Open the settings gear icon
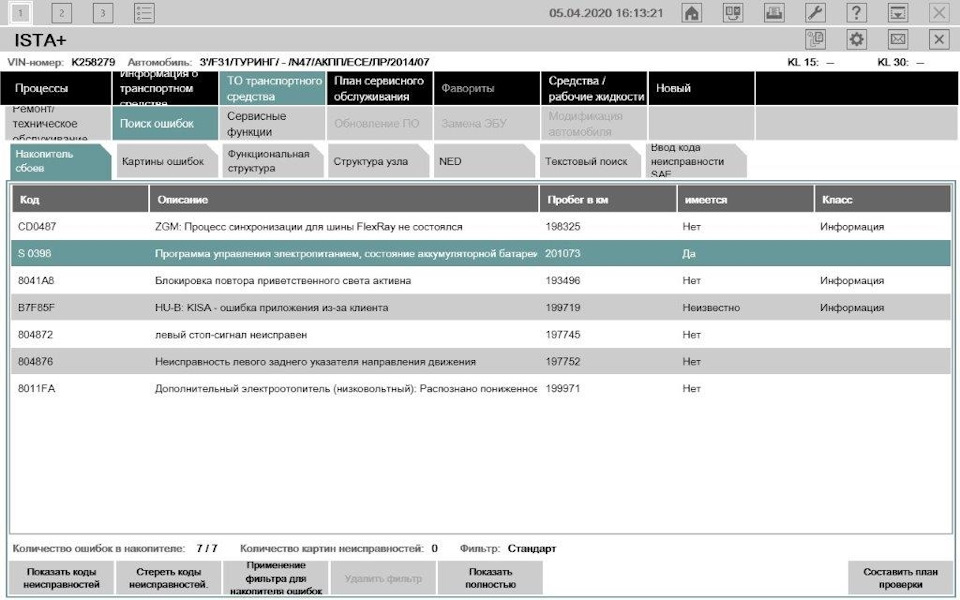Viewport: 960px width, 600px height. (857, 40)
